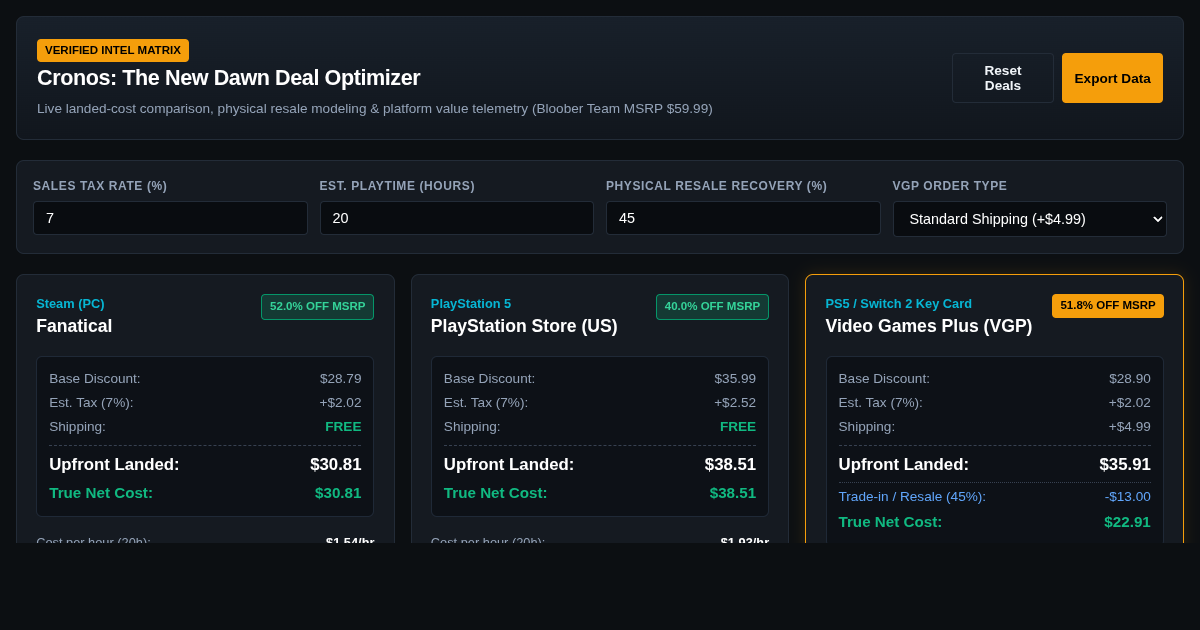
Task: Click the Trade-in / Resale (45%) label
Action: point(912,497)
